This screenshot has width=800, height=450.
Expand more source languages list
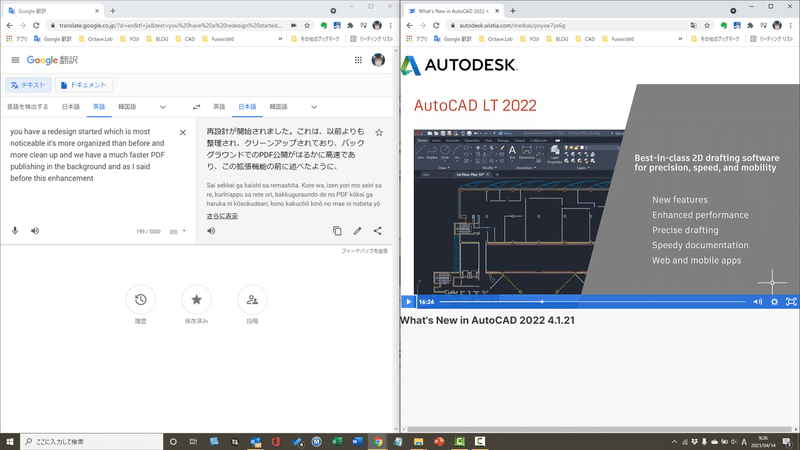tap(163, 107)
